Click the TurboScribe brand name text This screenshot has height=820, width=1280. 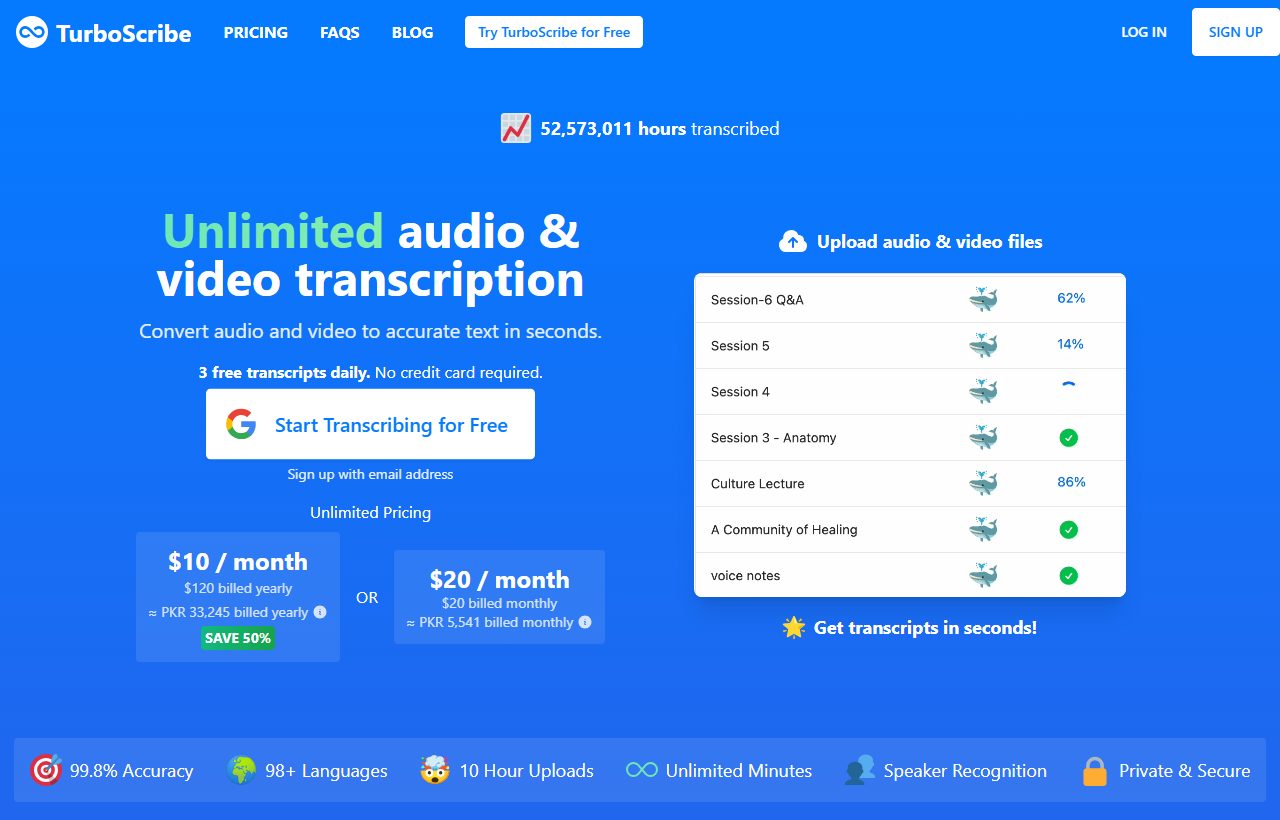pyautogui.click(x=124, y=33)
